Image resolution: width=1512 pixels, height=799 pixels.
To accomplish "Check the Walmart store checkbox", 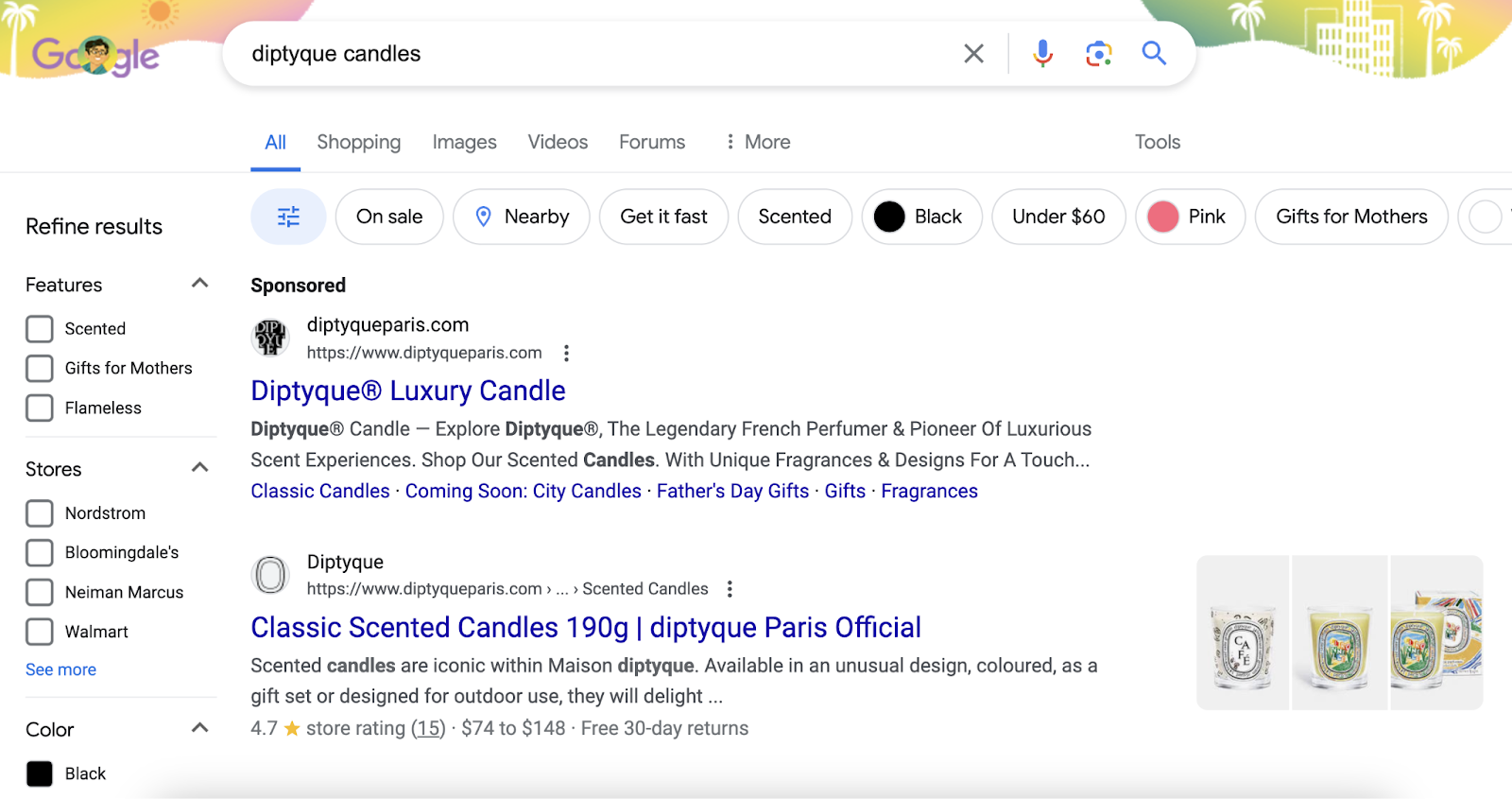I will tap(39, 632).
